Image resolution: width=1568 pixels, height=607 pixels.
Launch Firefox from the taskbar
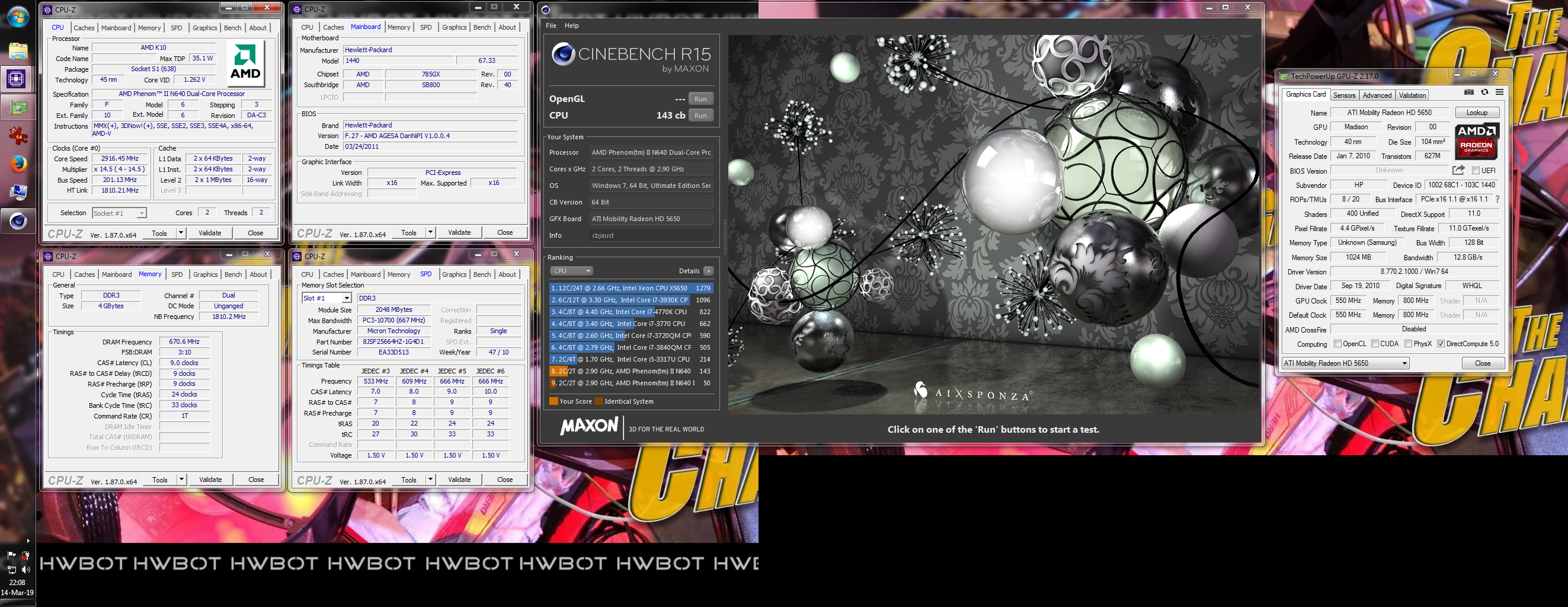(x=18, y=164)
